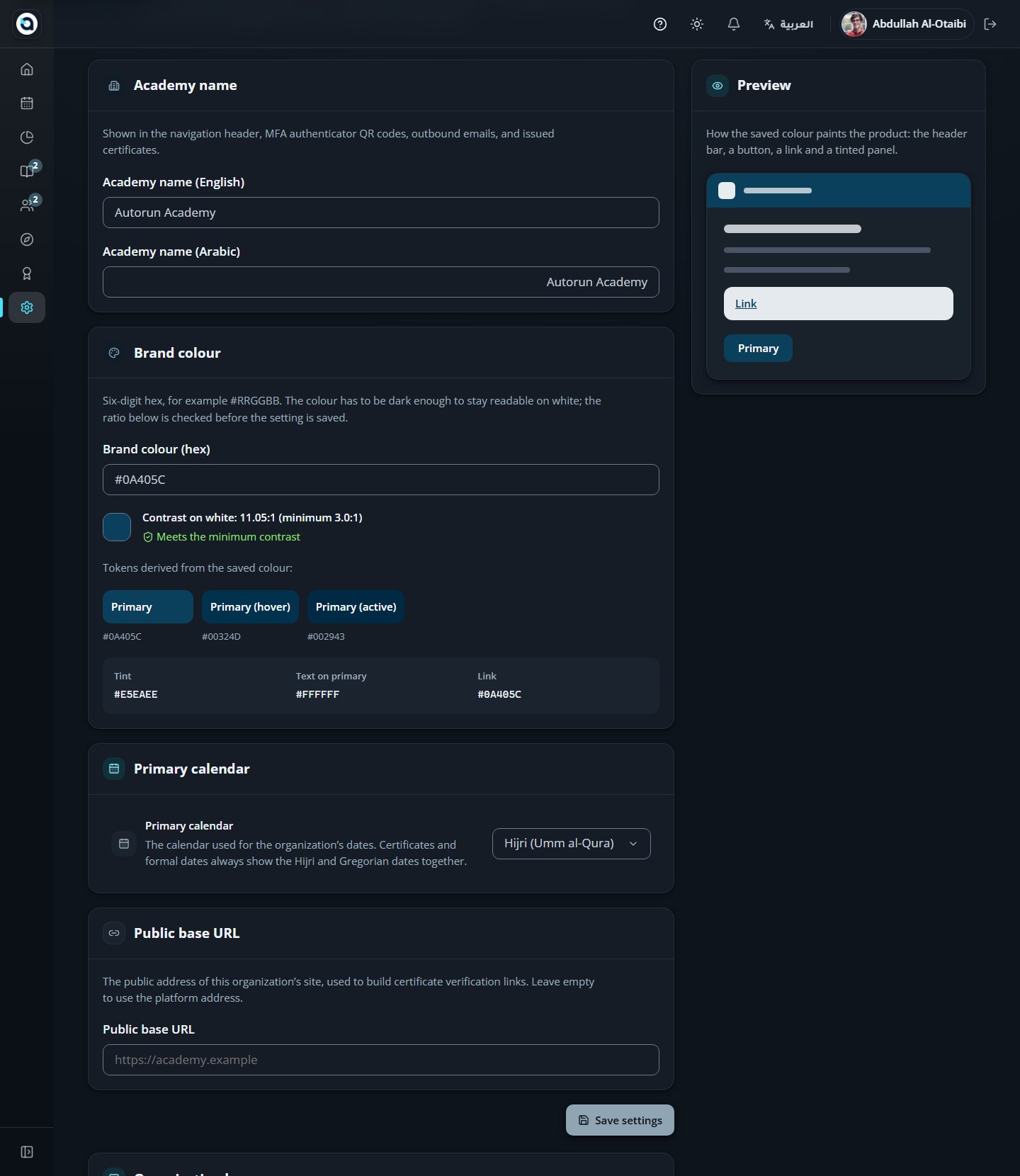Click the calendar icon beside Primary calendar heading

114,769
